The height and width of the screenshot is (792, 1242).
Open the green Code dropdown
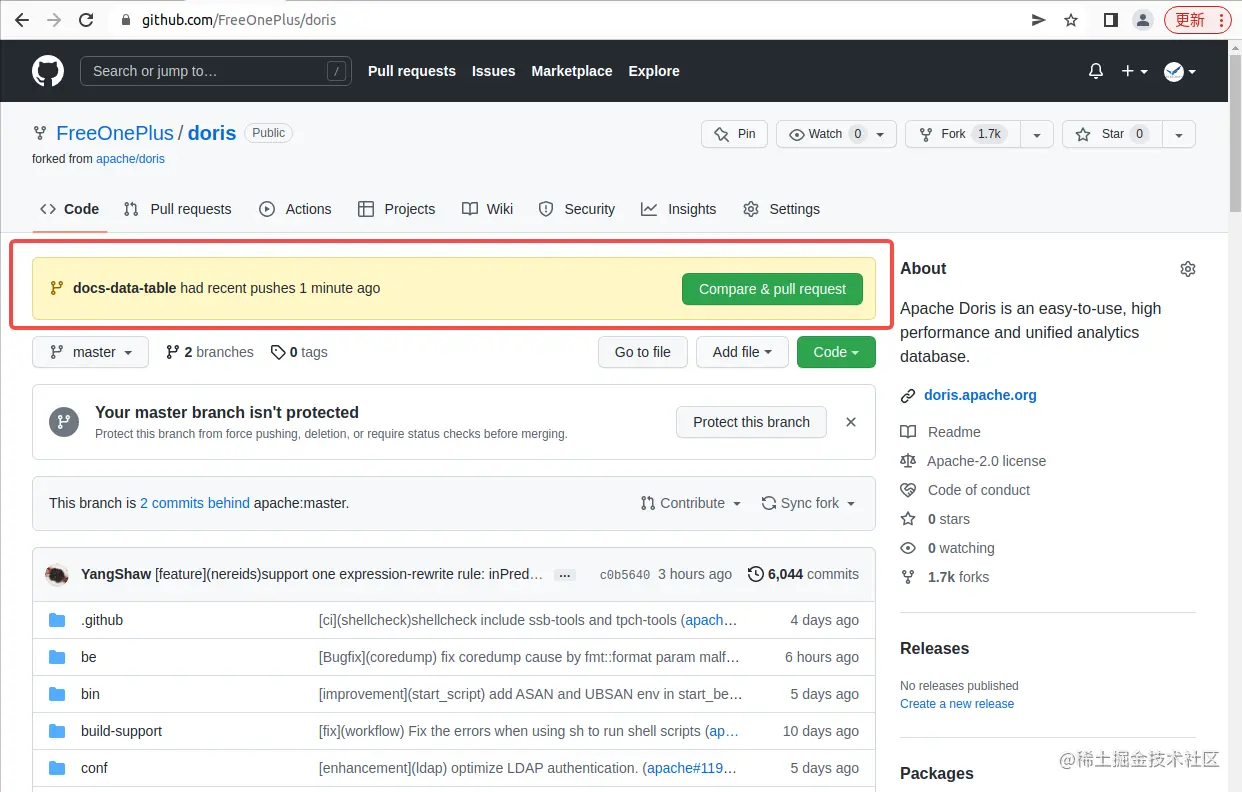coord(836,352)
